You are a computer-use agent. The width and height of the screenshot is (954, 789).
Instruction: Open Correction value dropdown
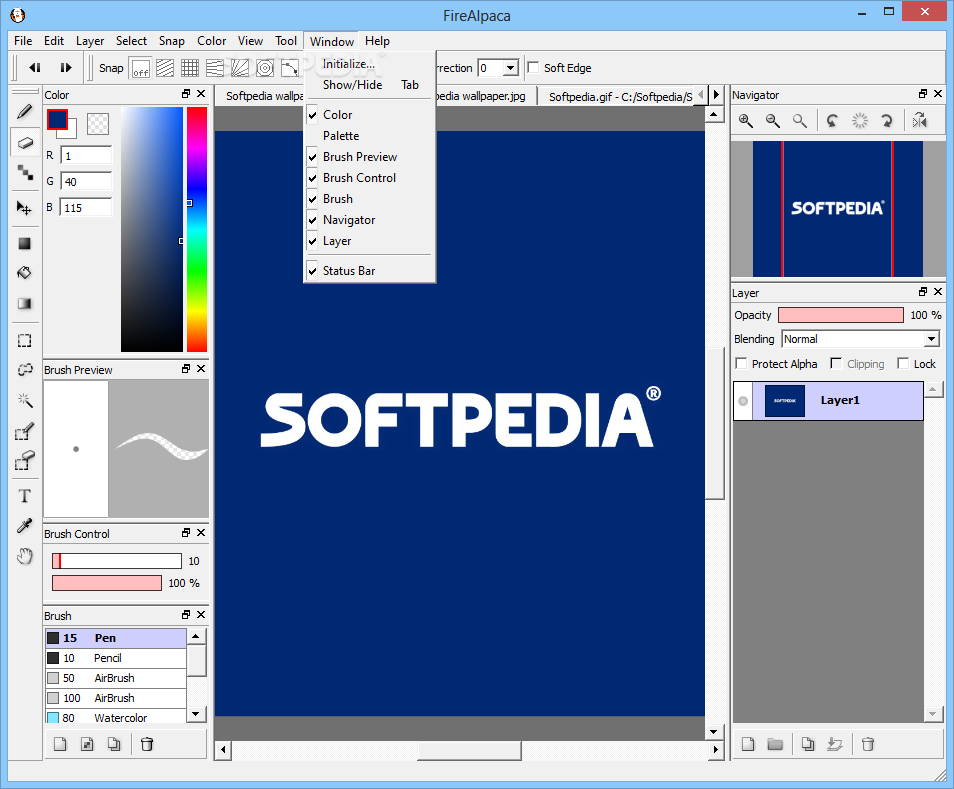pos(511,68)
